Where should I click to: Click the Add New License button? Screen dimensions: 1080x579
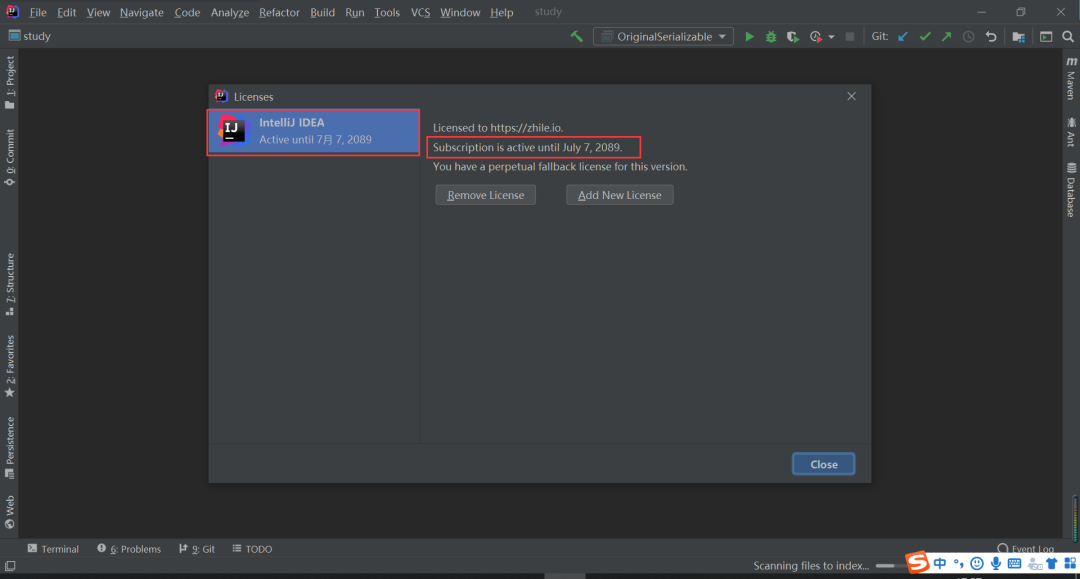pyautogui.click(x=620, y=195)
